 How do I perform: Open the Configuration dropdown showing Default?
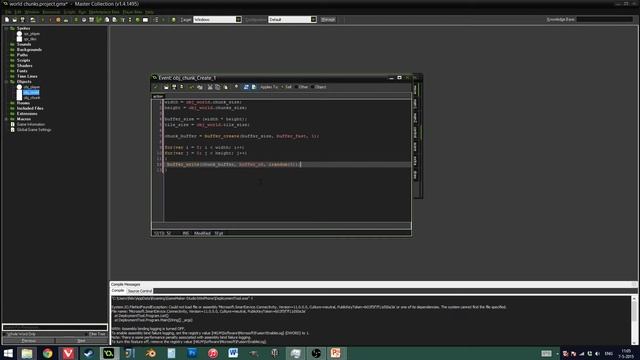click(313, 20)
